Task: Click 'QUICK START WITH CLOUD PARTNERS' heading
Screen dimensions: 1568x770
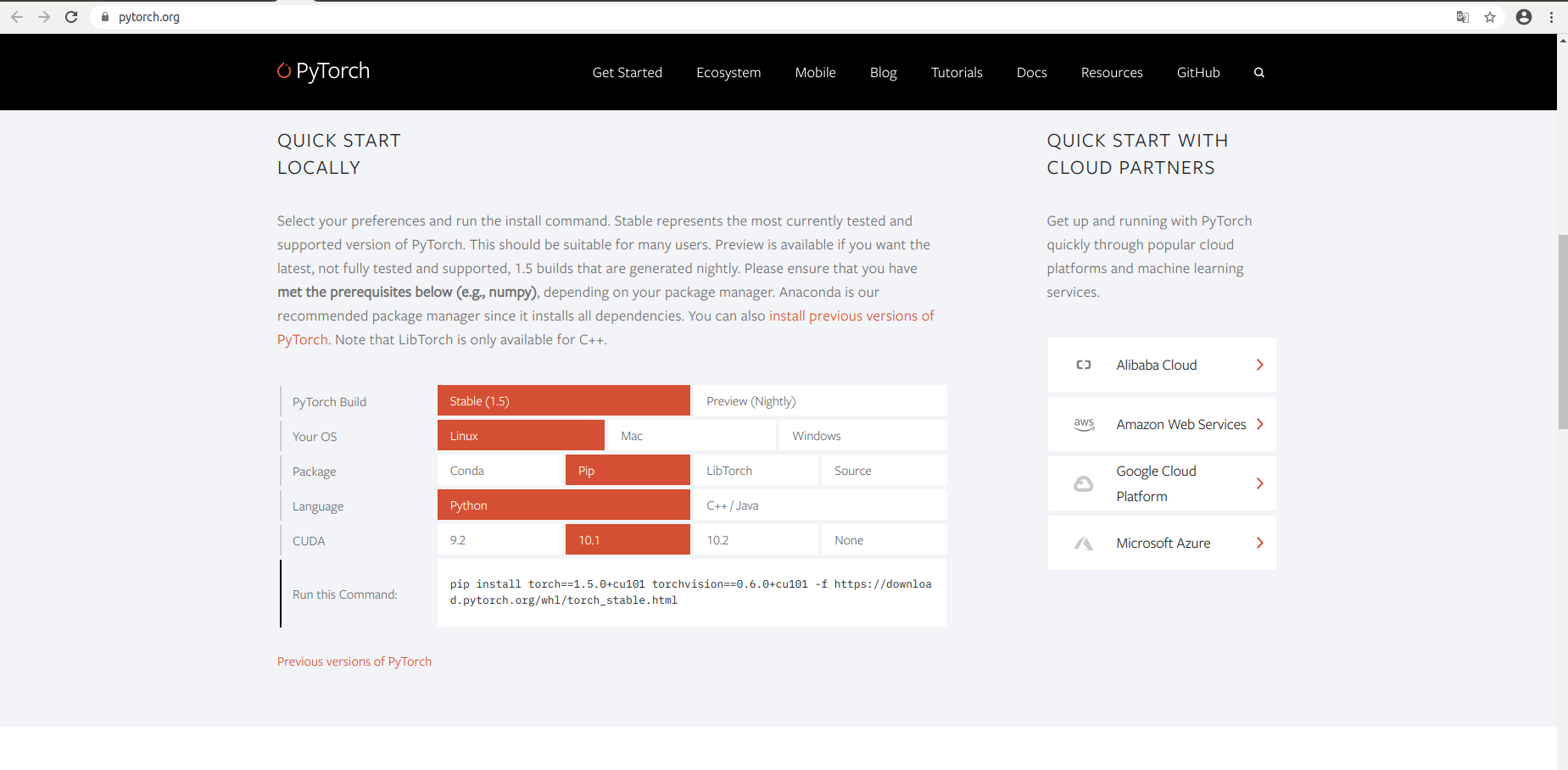Action: pyautogui.click(x=1137, y=154)
